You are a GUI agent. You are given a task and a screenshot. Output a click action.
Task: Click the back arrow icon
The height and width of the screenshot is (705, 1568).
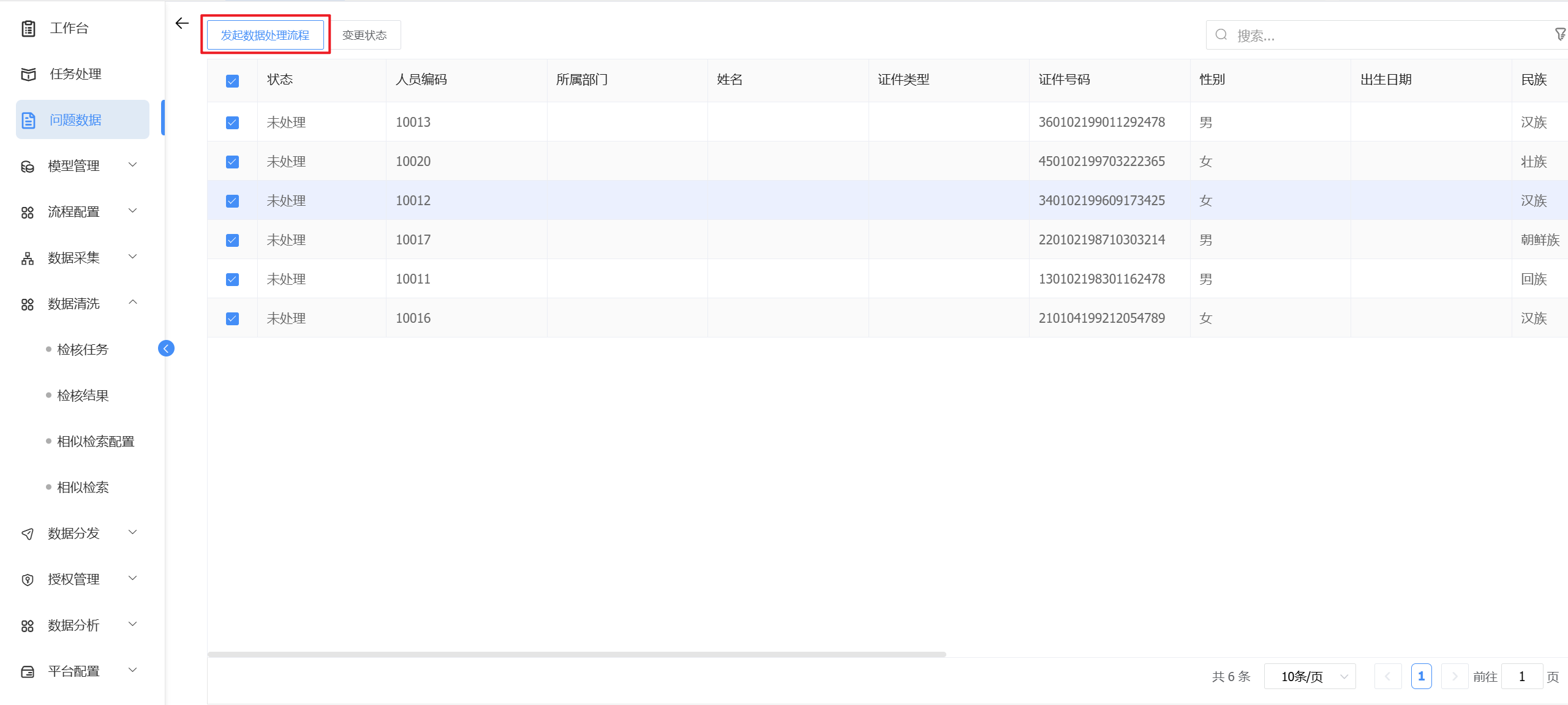[182, 23]
